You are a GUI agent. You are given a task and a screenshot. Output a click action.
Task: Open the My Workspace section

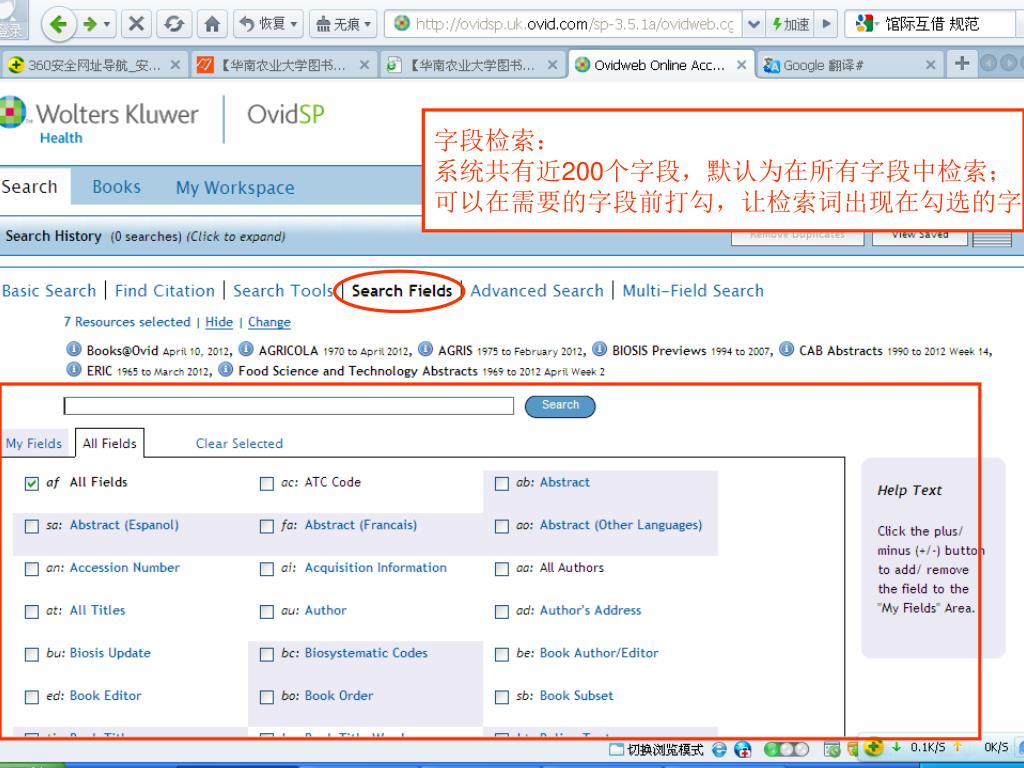(235, 187)
